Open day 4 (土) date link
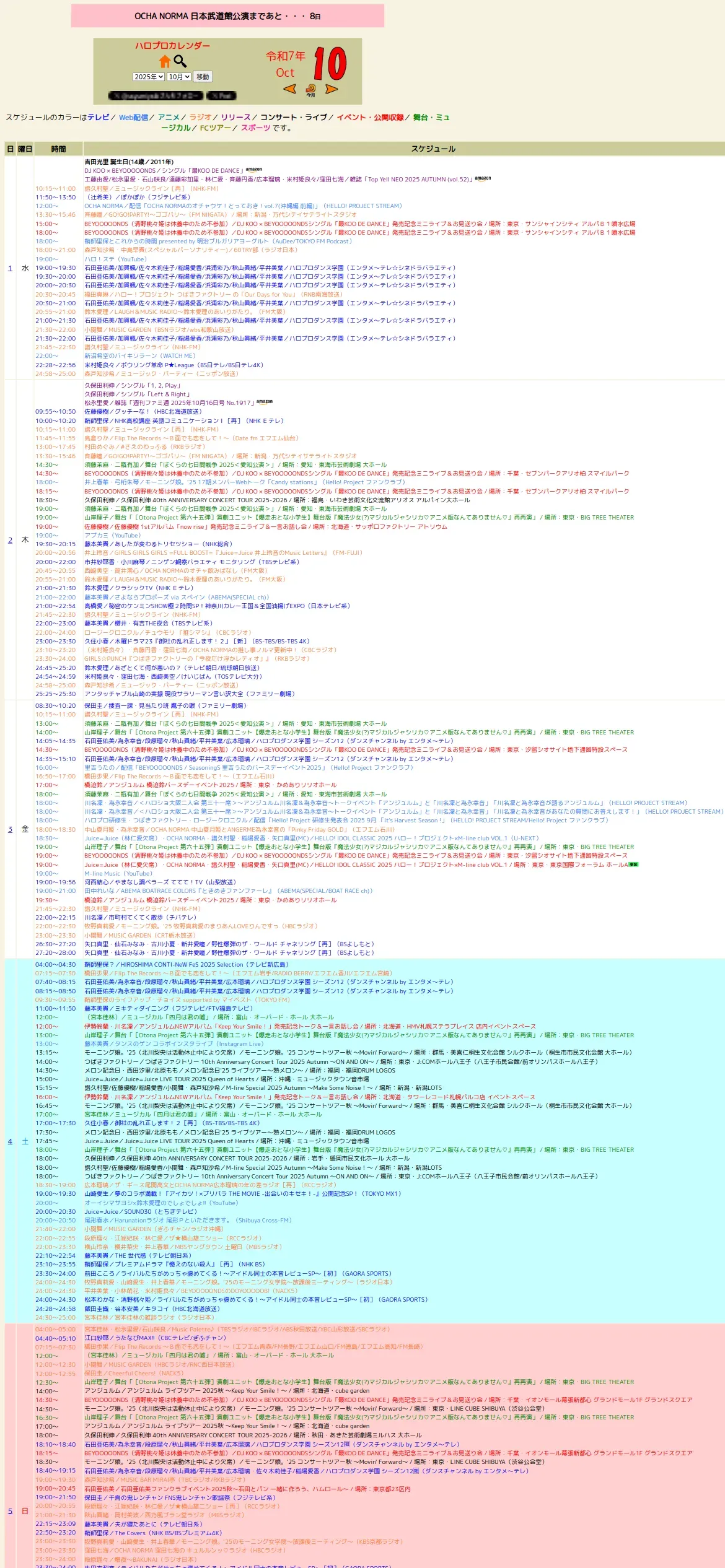The image size is (725, 1568). pyautogui.click(x=10, y=1141)
